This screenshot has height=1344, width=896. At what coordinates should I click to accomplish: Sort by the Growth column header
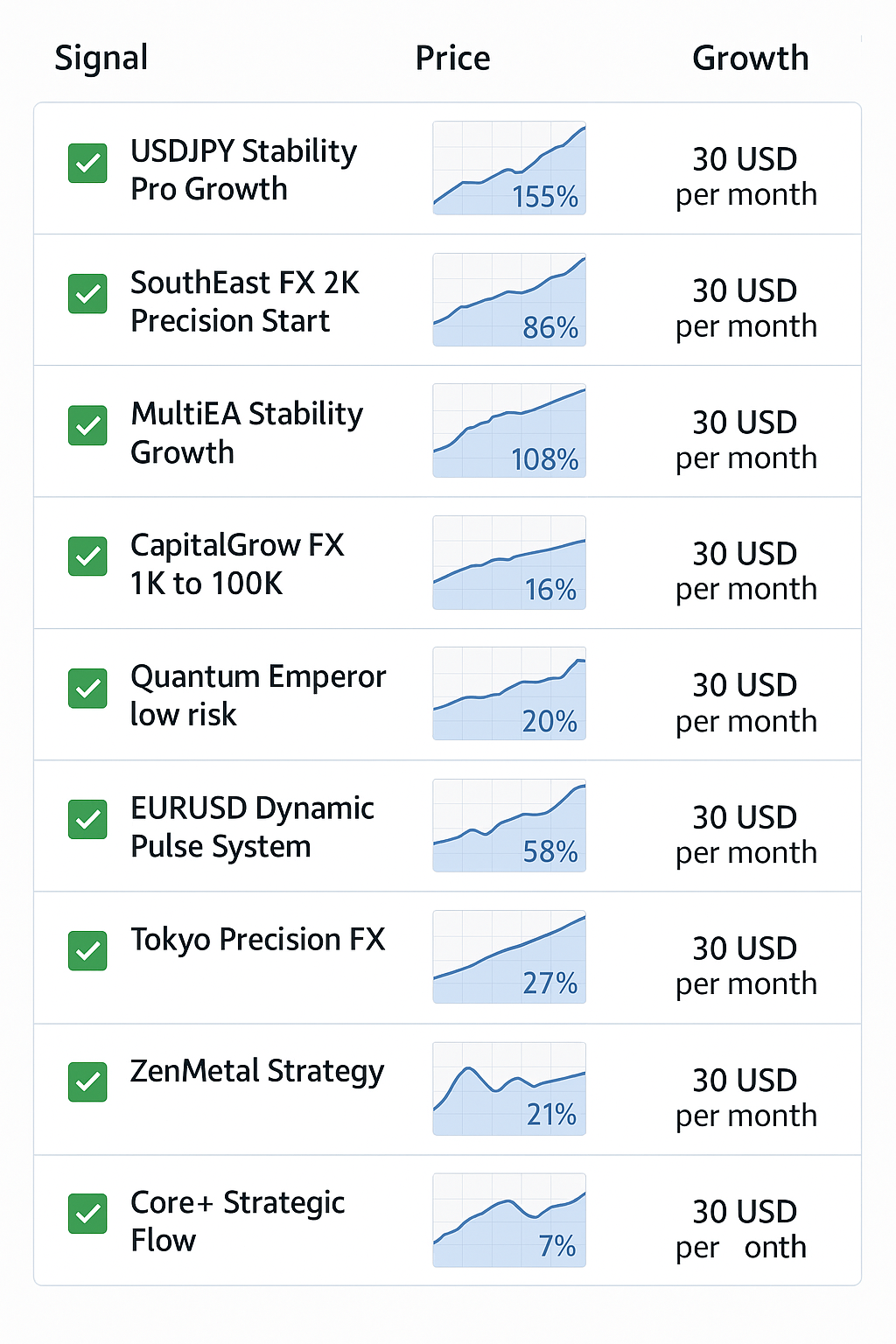pyautogui.click(x=751, y=59)
